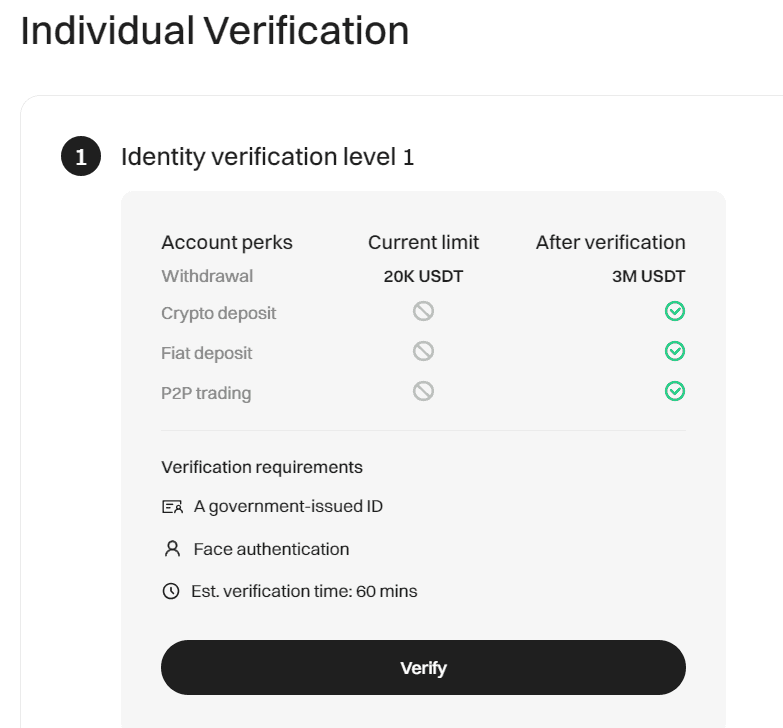Screen dimensions: 783x728
Task: Click the After verification column header
Action: (x=610, y=242)
